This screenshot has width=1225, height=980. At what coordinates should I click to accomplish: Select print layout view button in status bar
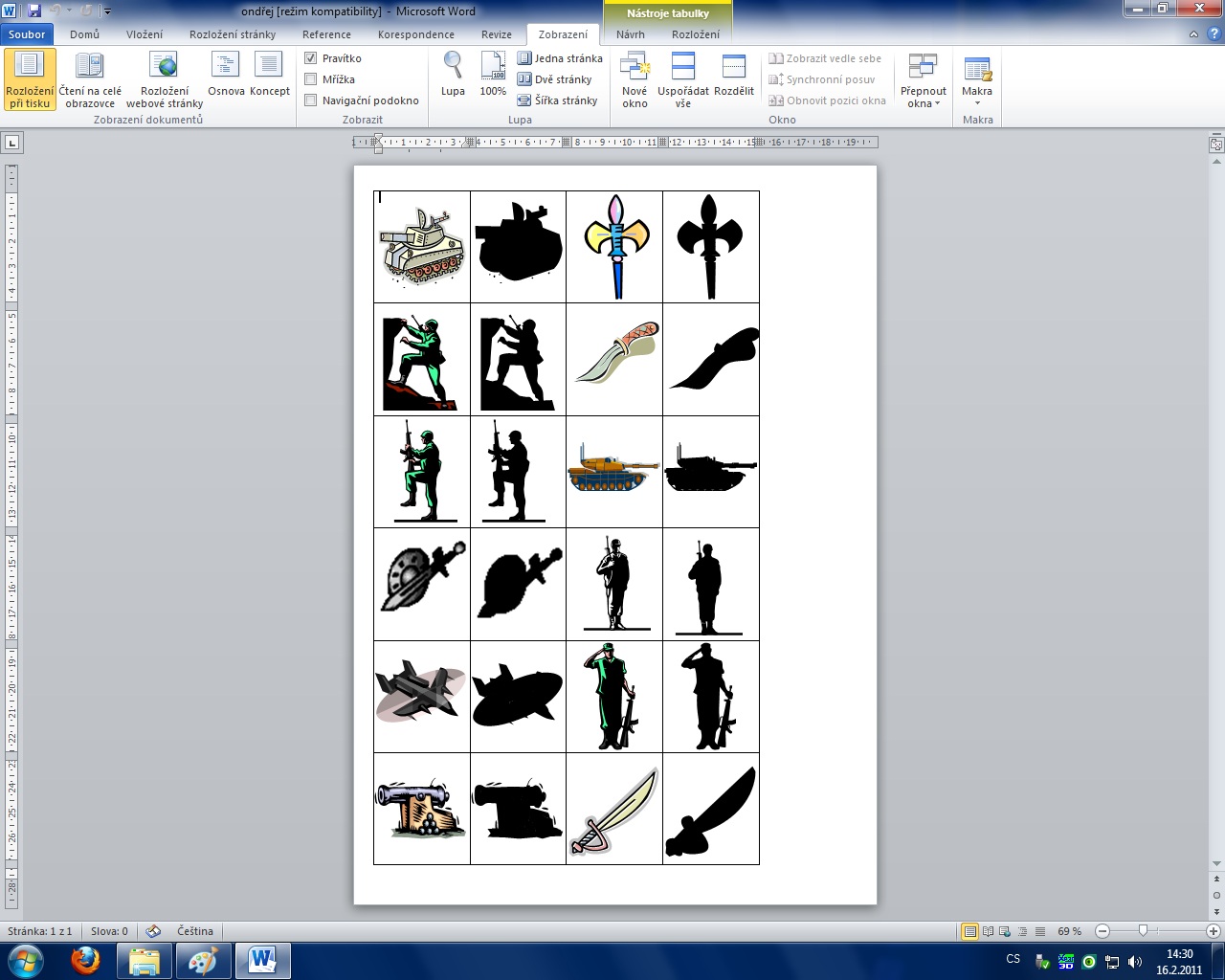pyautogui.click(x=970, y=931)
